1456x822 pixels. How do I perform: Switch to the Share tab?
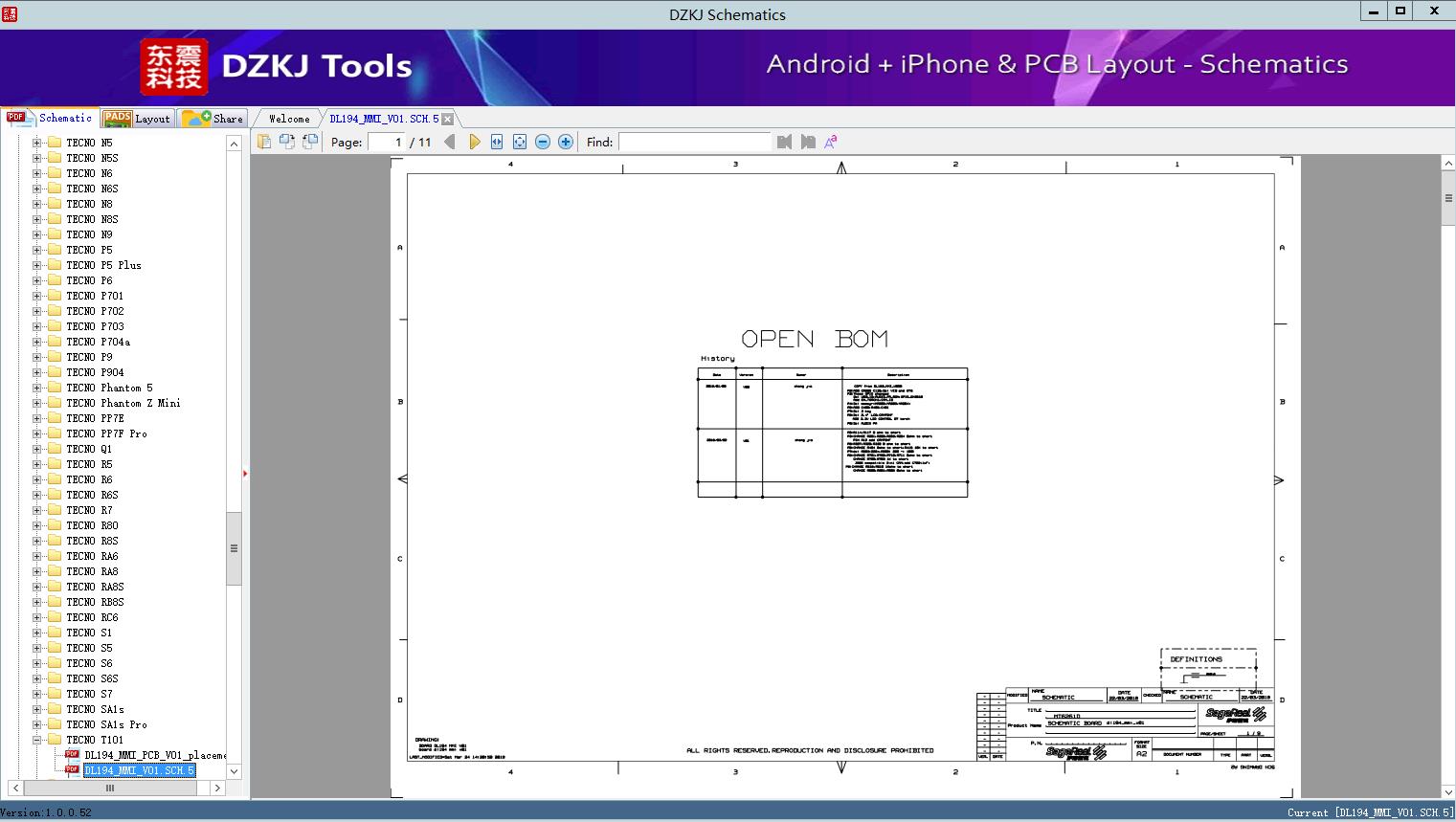213,118
